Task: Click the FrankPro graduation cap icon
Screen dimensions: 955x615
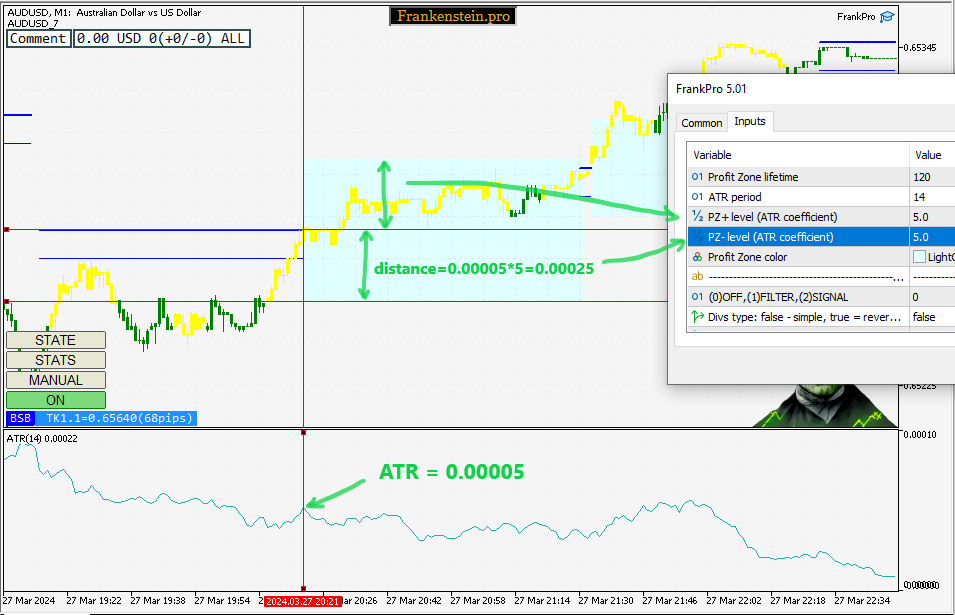Action: pos(887,17)
